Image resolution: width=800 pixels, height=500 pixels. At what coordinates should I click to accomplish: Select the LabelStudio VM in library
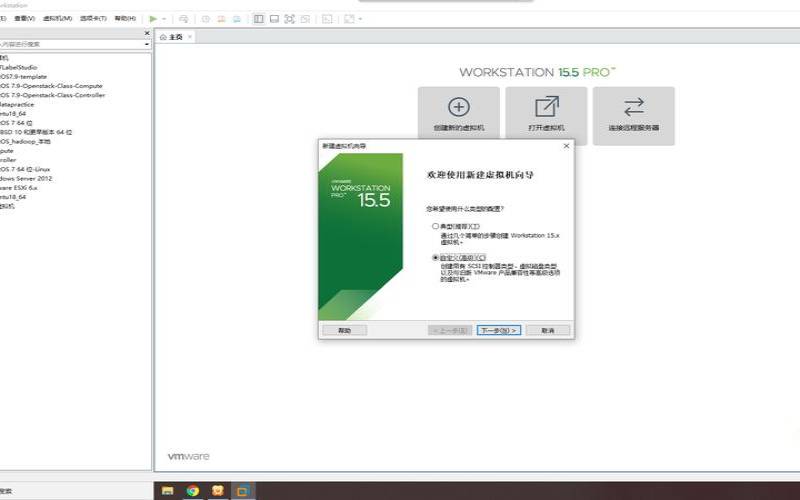(19, 67)
